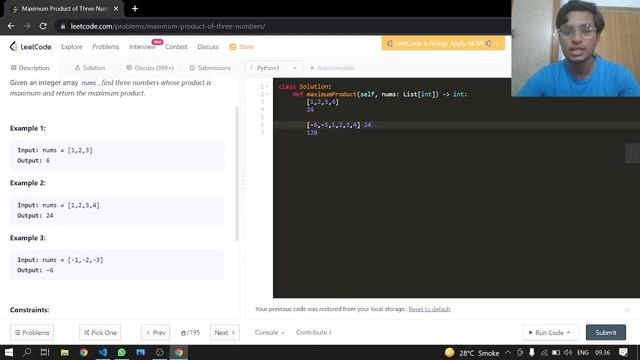Toggle the Autocomplete option
The image size is (640, 360).
tap(333, 68)
